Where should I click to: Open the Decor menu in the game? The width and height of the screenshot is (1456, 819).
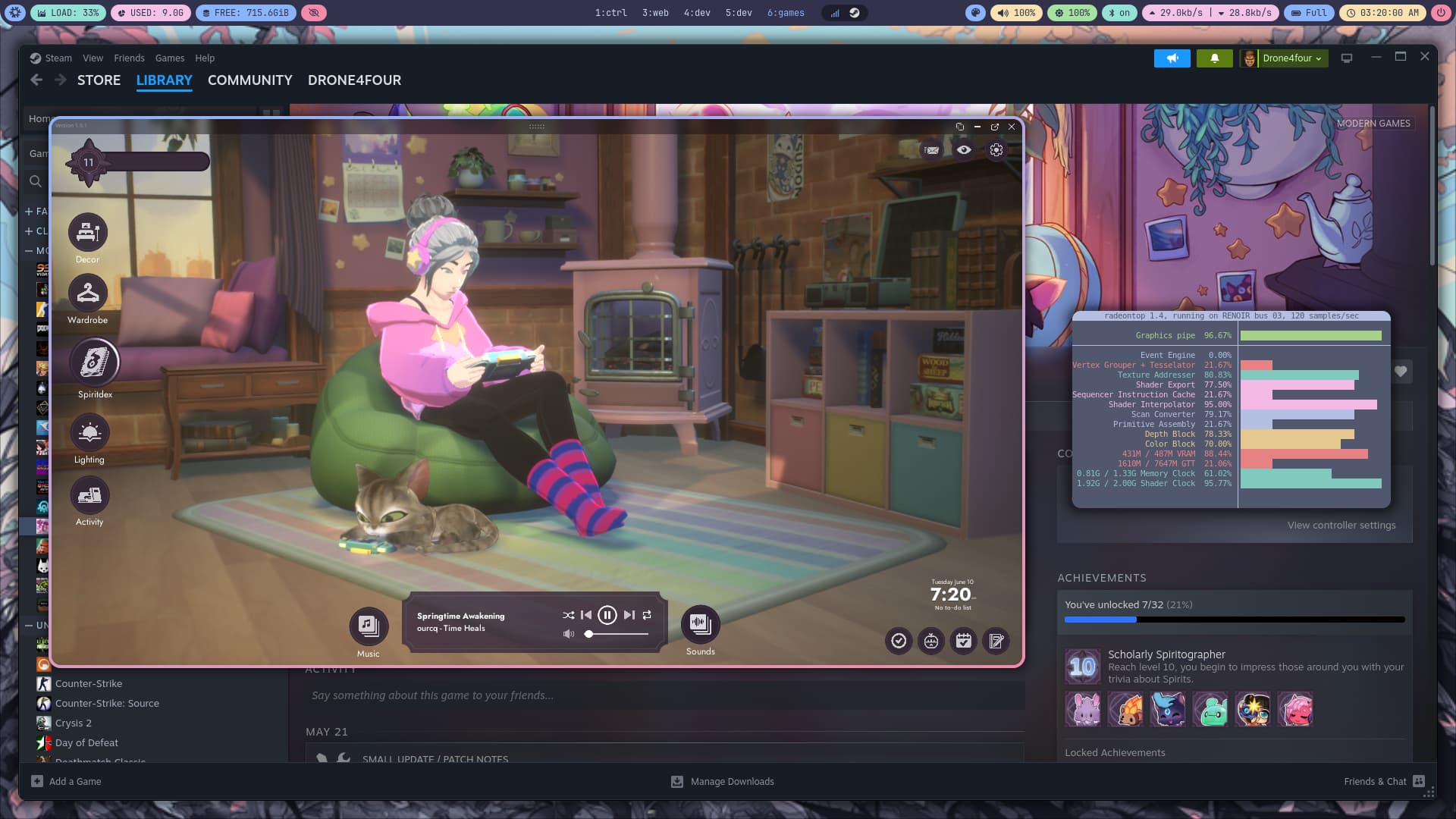click(x=88, y=232)
